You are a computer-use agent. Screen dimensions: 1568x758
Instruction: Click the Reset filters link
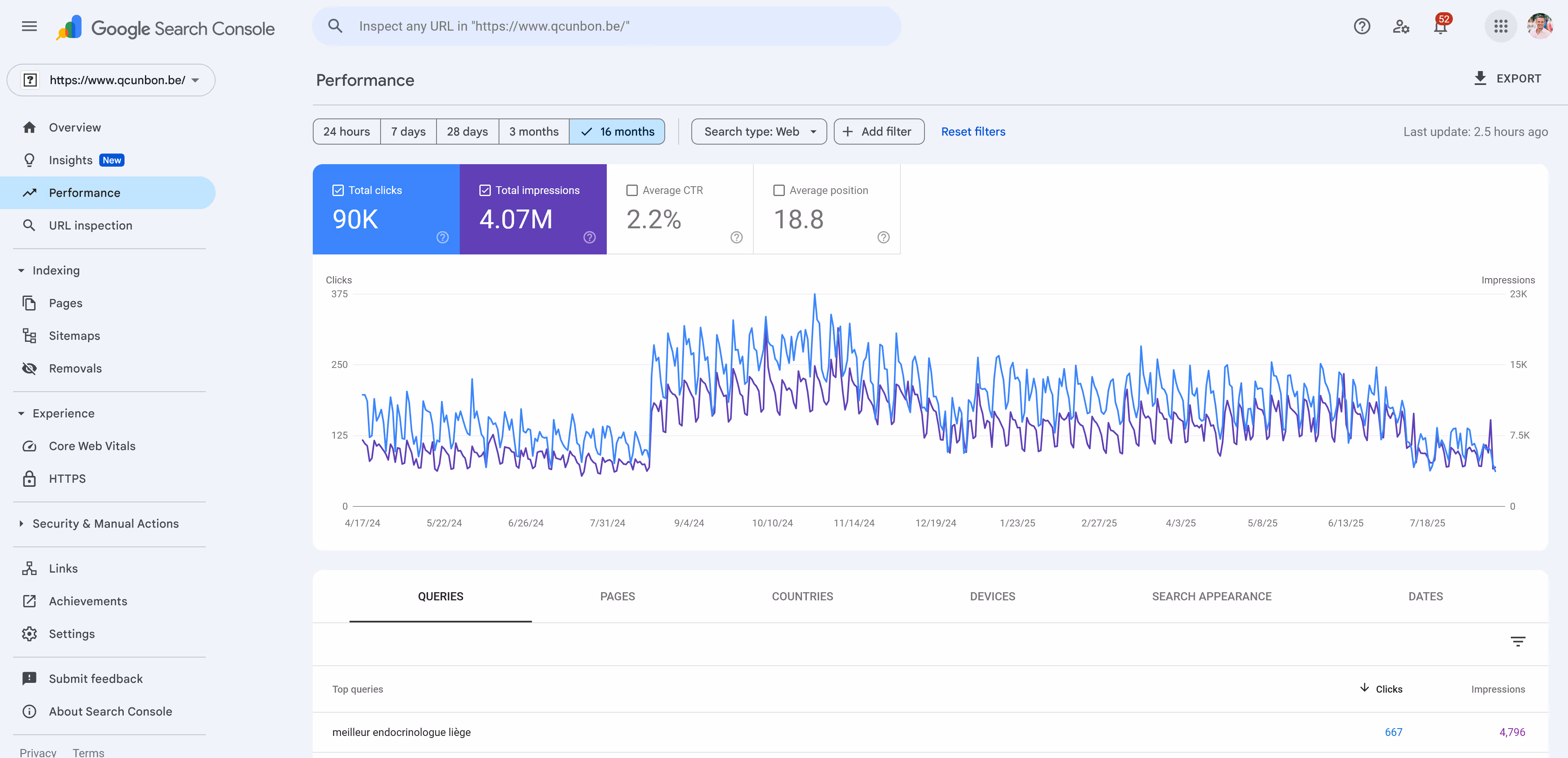click(973, 132)
